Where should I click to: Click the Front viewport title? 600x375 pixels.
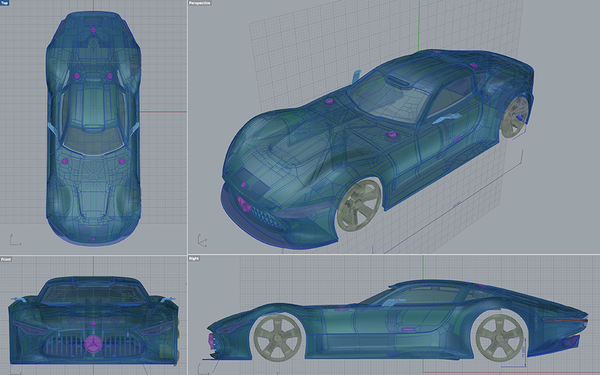pos(6,259)
